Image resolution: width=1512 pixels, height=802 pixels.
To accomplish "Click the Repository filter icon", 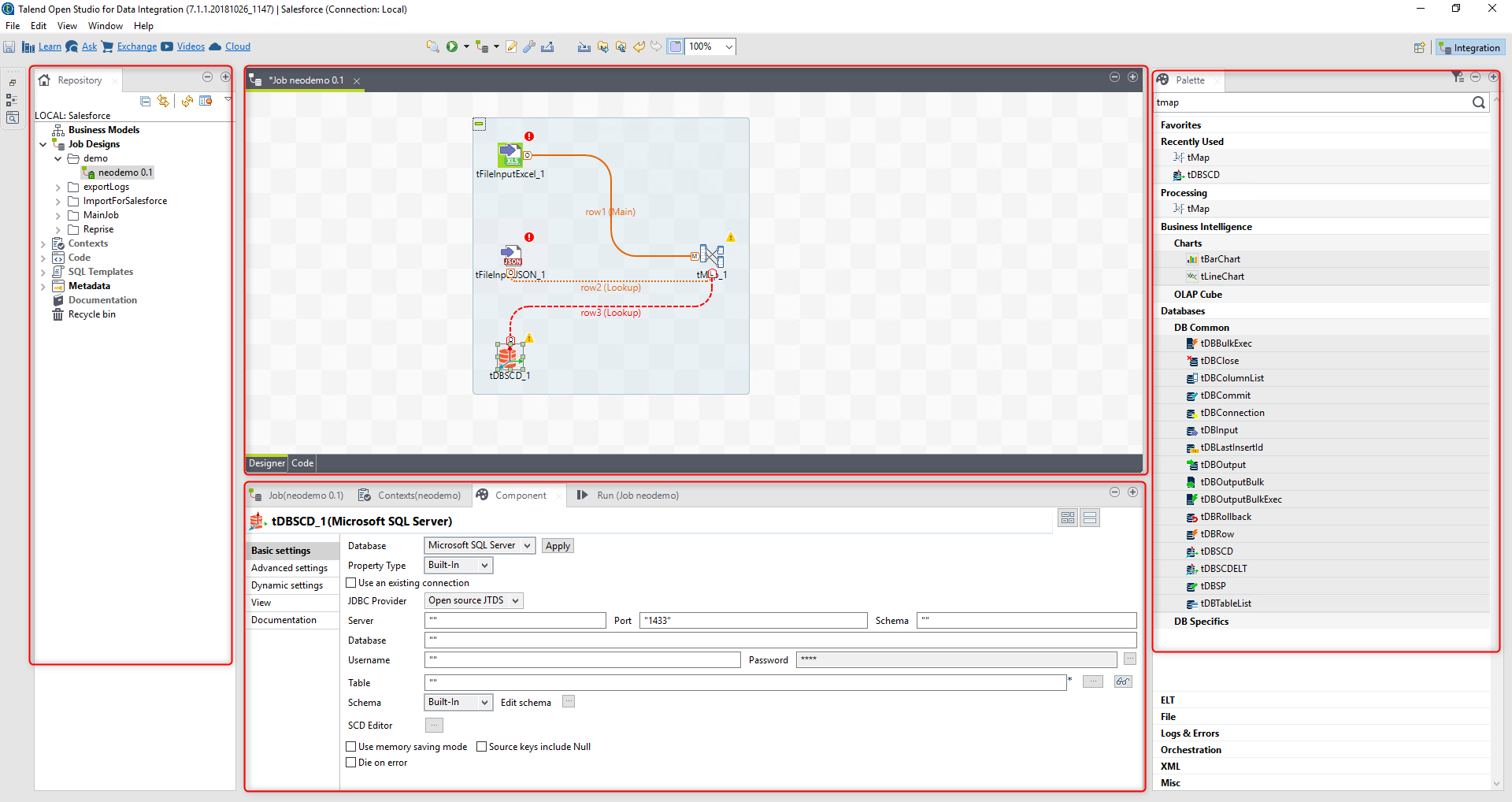I will pos(206,101).
